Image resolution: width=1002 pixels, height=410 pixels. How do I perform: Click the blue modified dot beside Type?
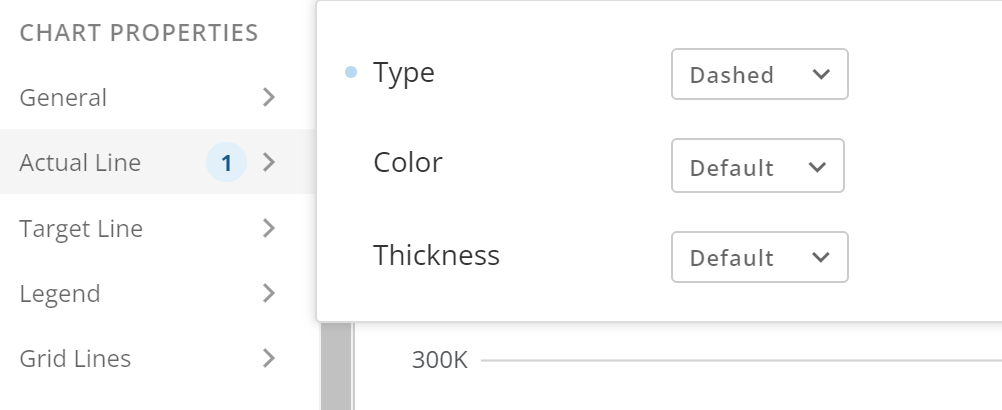pyautogui.click(x=350, y=72)
